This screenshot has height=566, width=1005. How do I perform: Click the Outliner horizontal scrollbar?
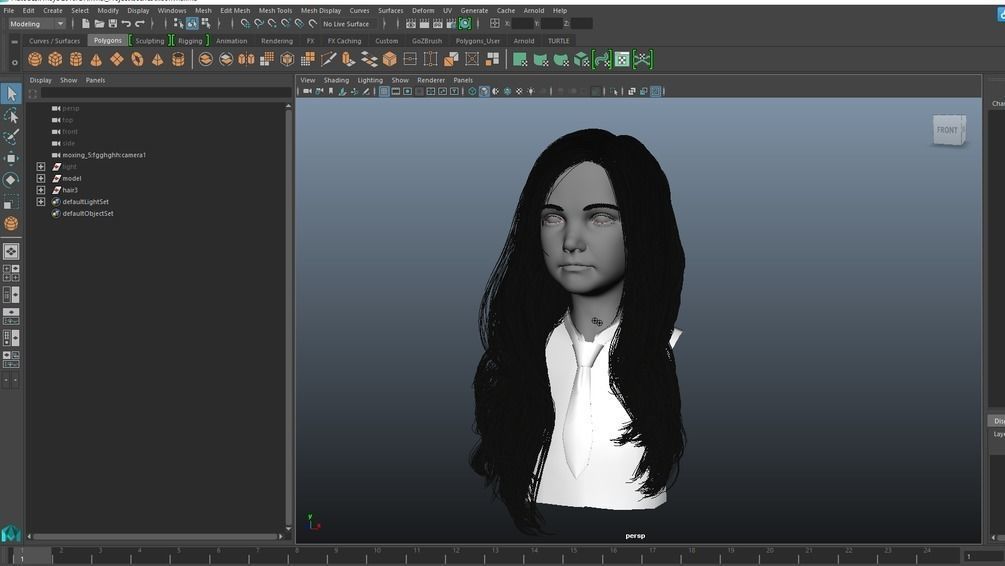click(155, 537)
